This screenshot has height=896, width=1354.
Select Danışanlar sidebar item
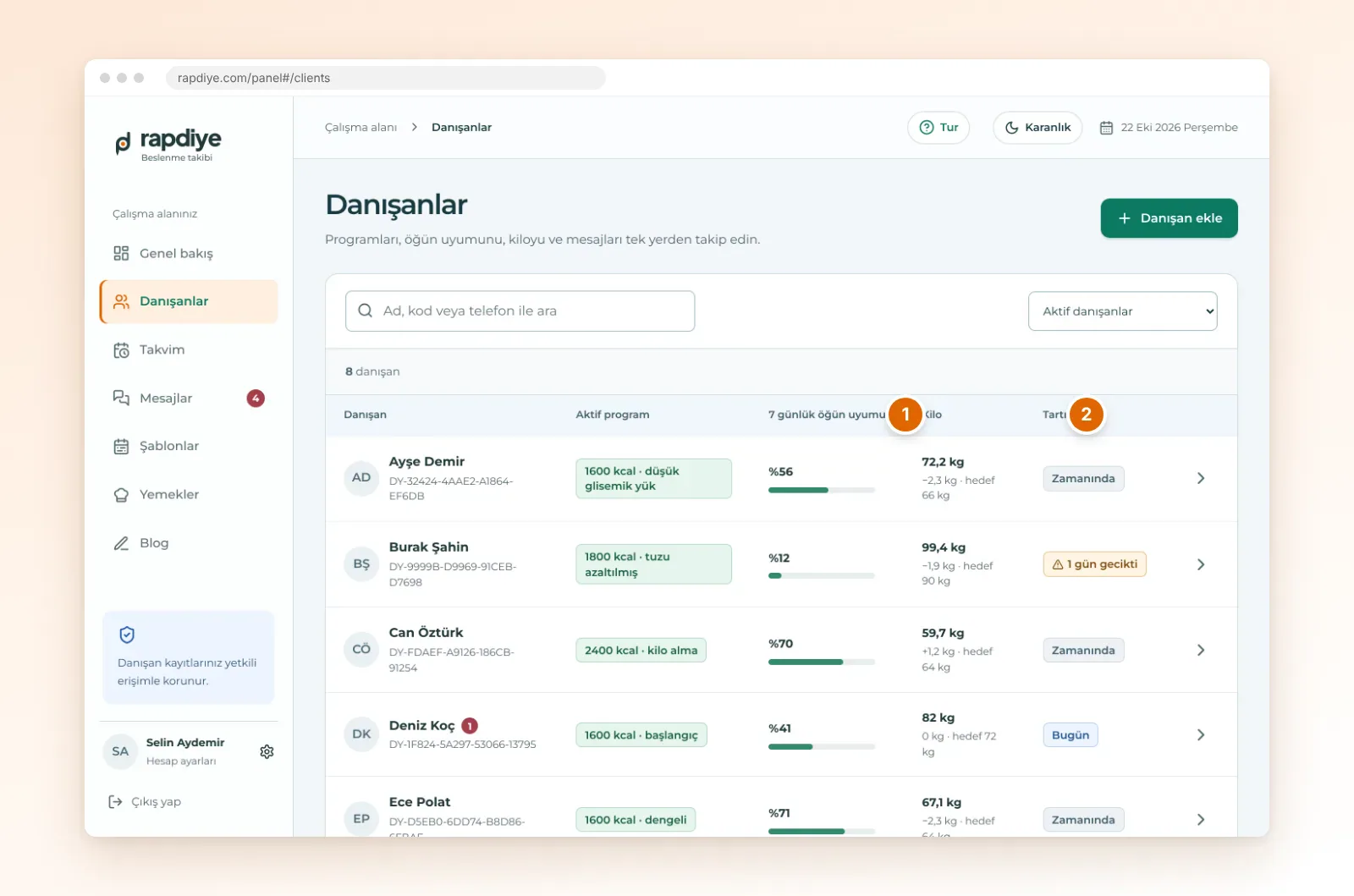pos(189,301)
